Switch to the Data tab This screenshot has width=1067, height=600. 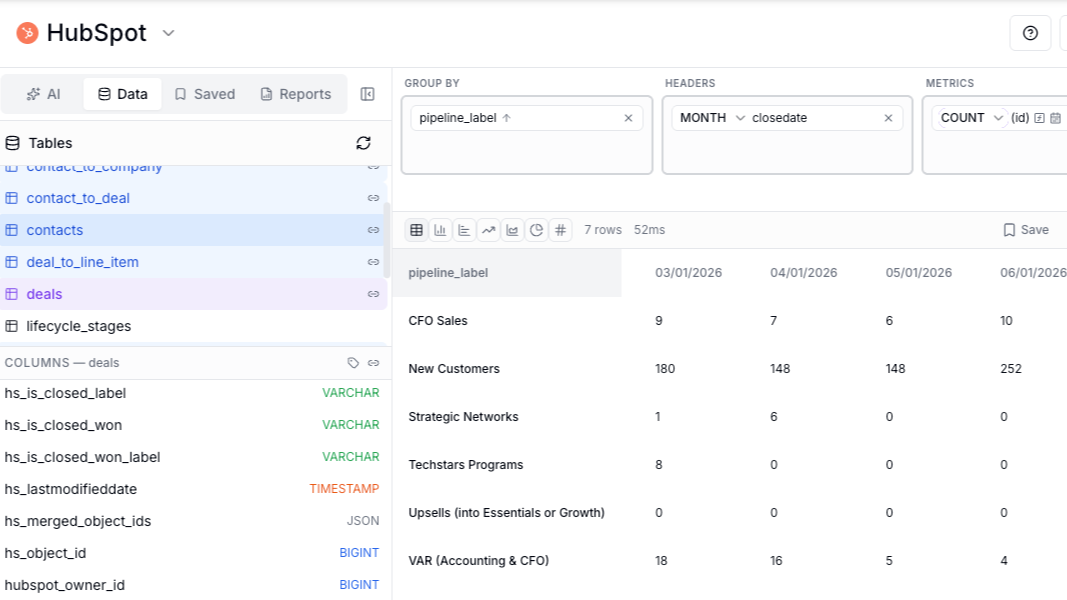click(x=122, y=94)
